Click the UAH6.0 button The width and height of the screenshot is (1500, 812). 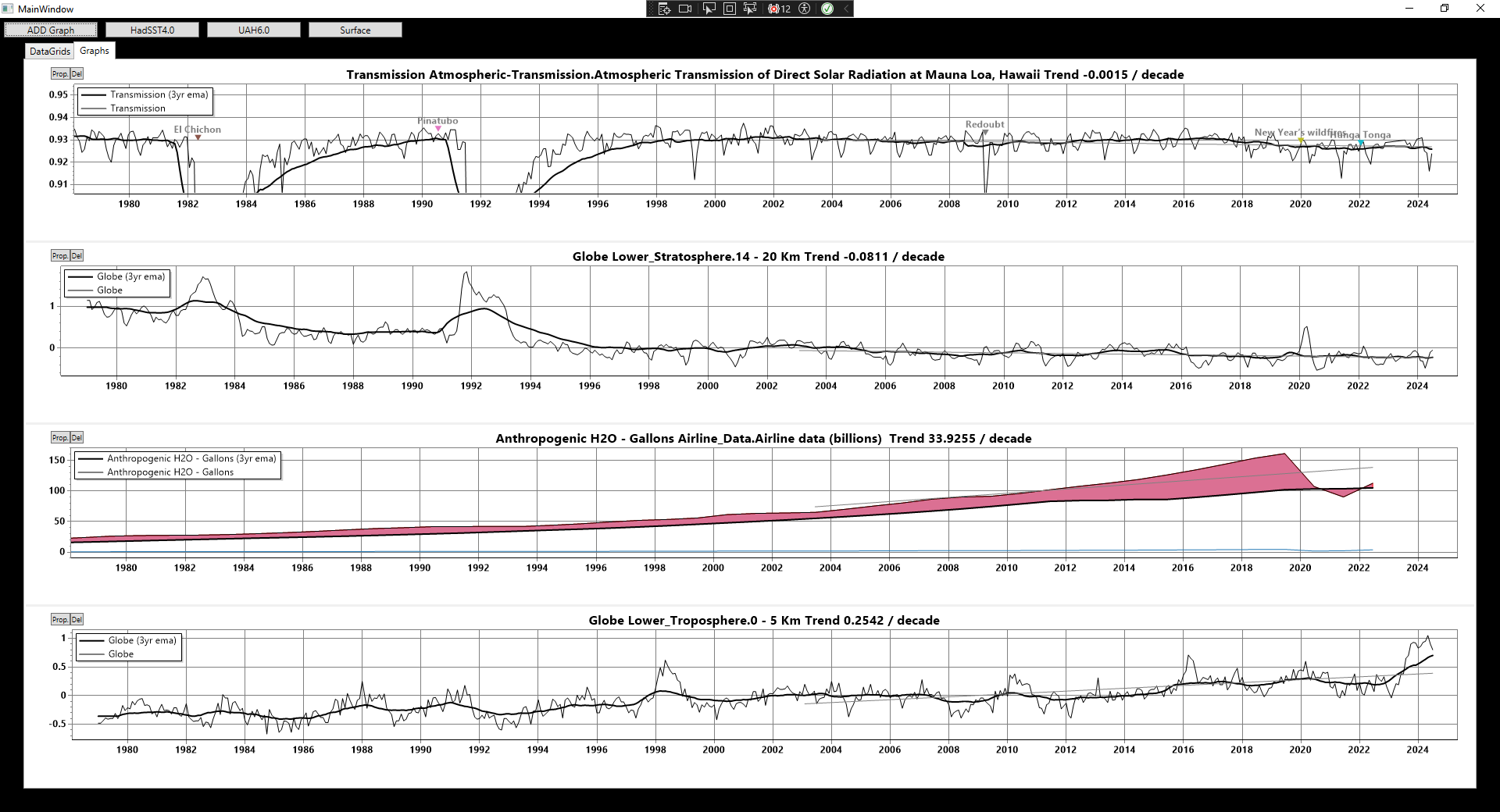[x=254, y=30]
